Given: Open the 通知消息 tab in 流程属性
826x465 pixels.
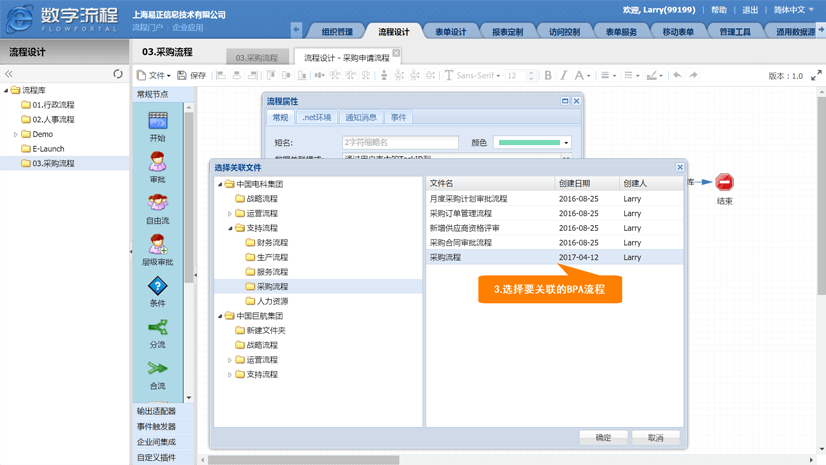Looking at the screenshot, I should (x=361, y=118).
